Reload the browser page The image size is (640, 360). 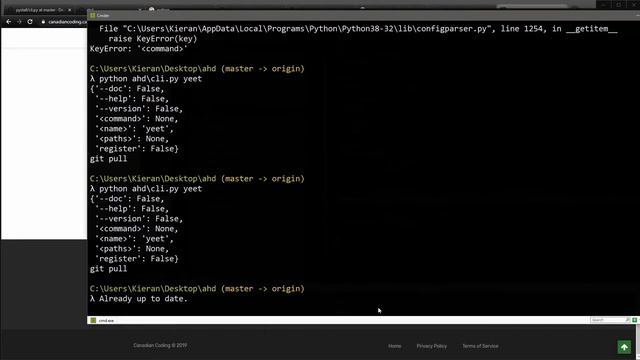(30, 22)
